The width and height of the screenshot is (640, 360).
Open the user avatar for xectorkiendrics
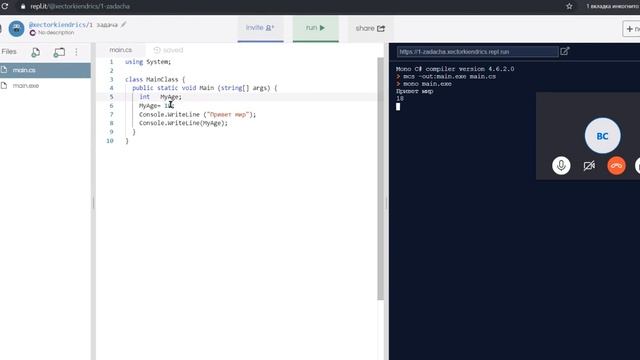pos(17,29)
